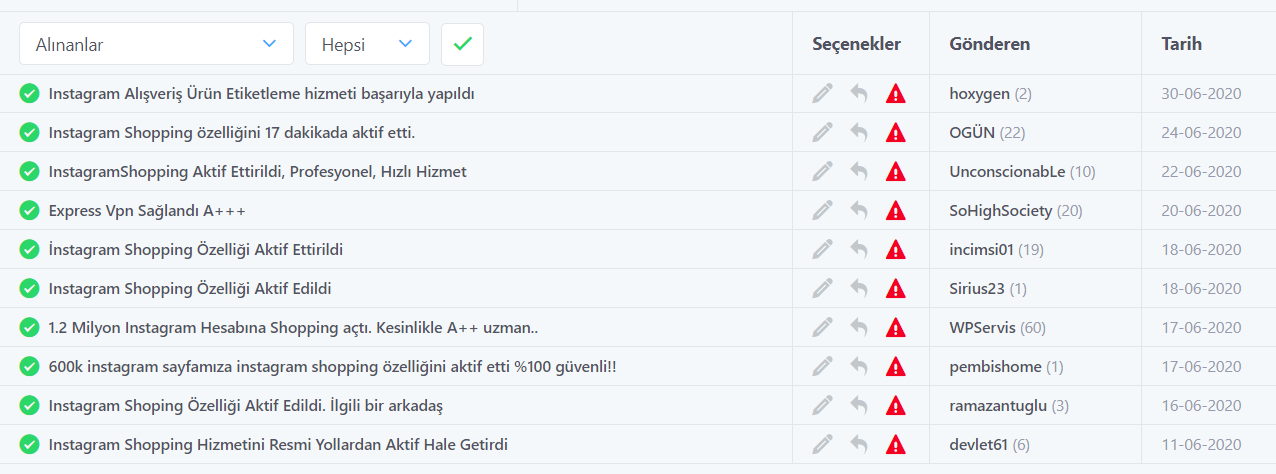Click edit pencil on Express Vpn review
Viewport: 1276px width, 474px height.
822,211
